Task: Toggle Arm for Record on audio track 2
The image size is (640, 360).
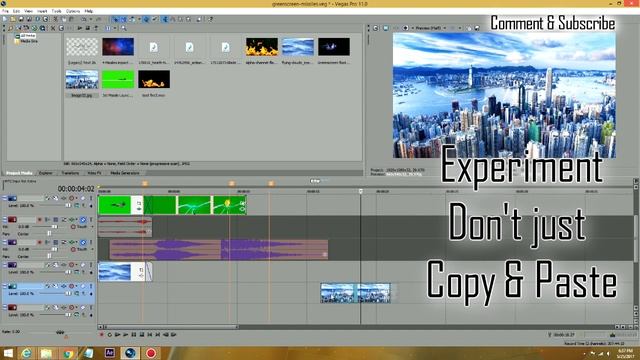Action: [x=40, y=220]
